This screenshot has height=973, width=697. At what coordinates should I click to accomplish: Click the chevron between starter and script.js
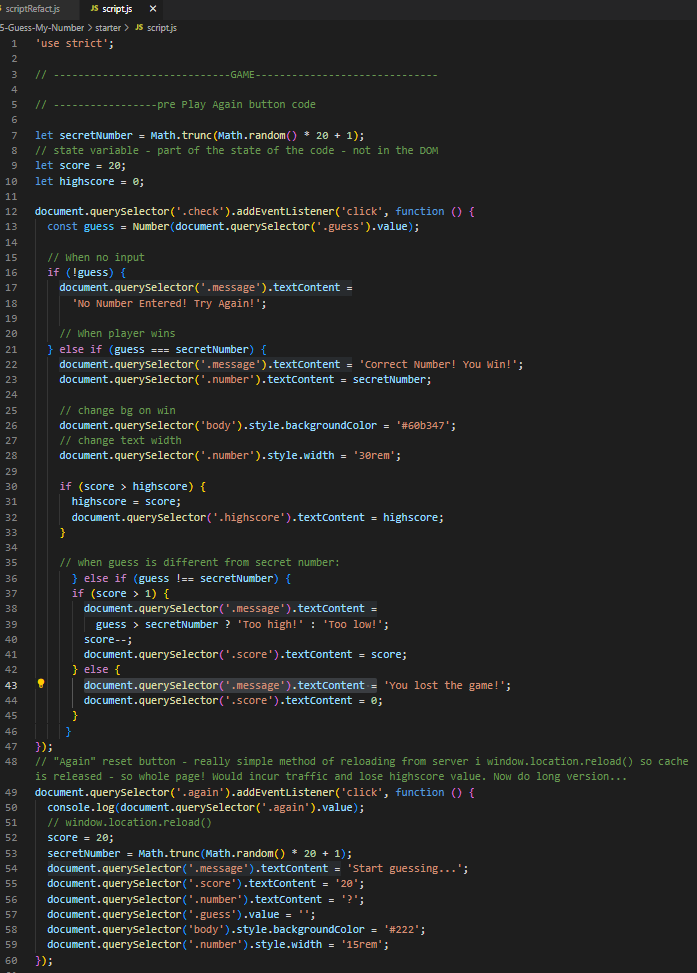point(131,27)
